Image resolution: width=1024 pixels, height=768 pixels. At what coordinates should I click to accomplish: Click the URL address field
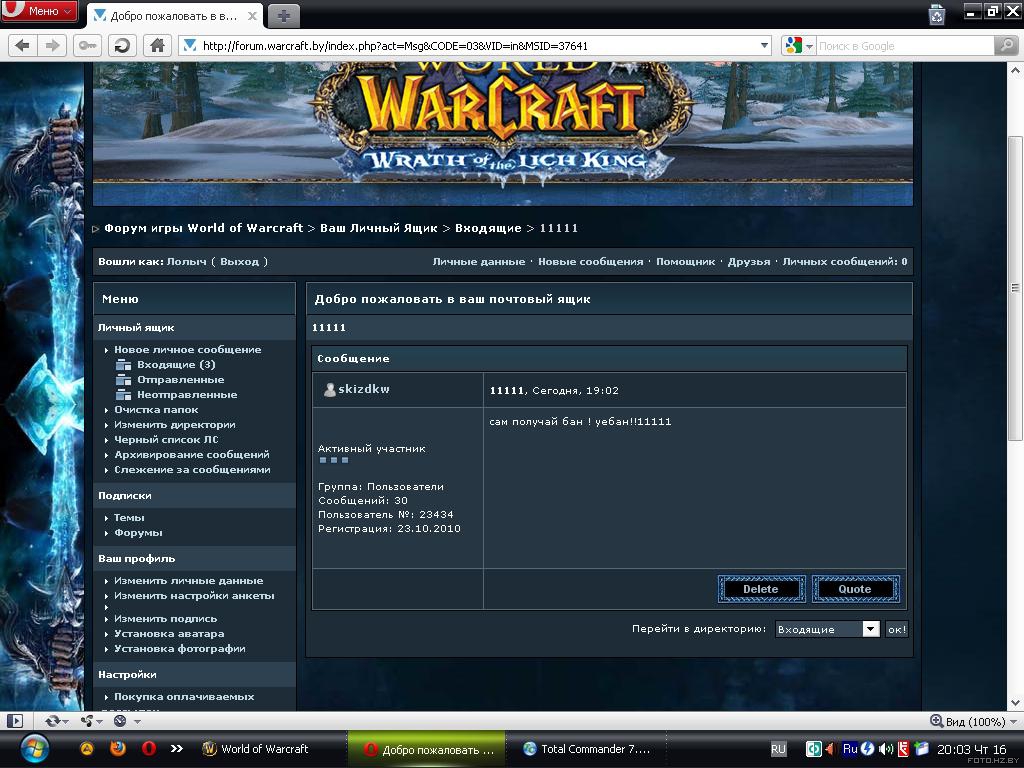point(477,46)
